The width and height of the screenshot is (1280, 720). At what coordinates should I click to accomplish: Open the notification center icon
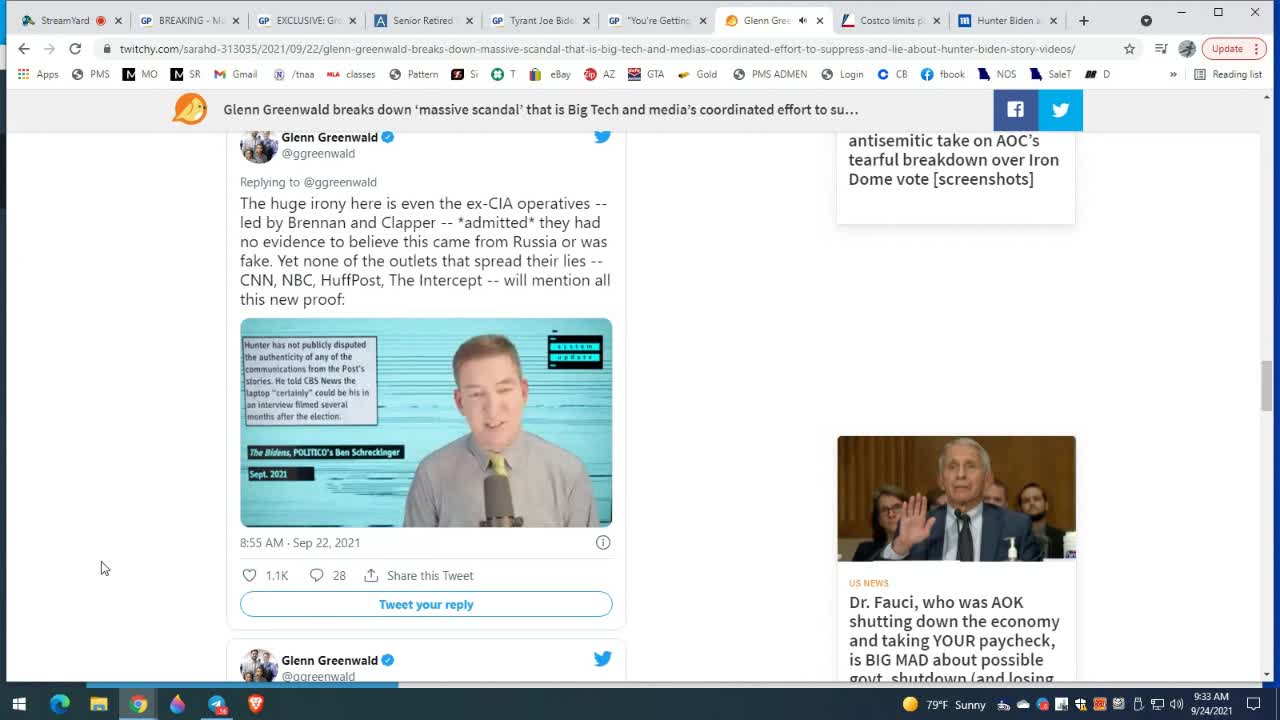tap(1254, 704)
